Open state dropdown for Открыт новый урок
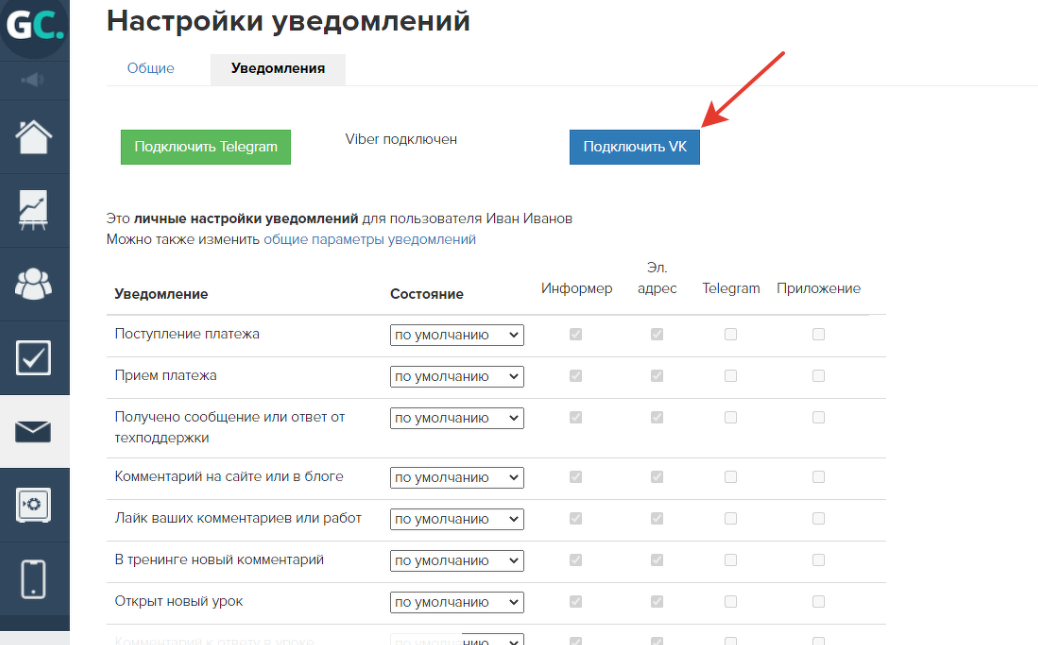The width and height of the screenshot is (1038, 645). 457,603
